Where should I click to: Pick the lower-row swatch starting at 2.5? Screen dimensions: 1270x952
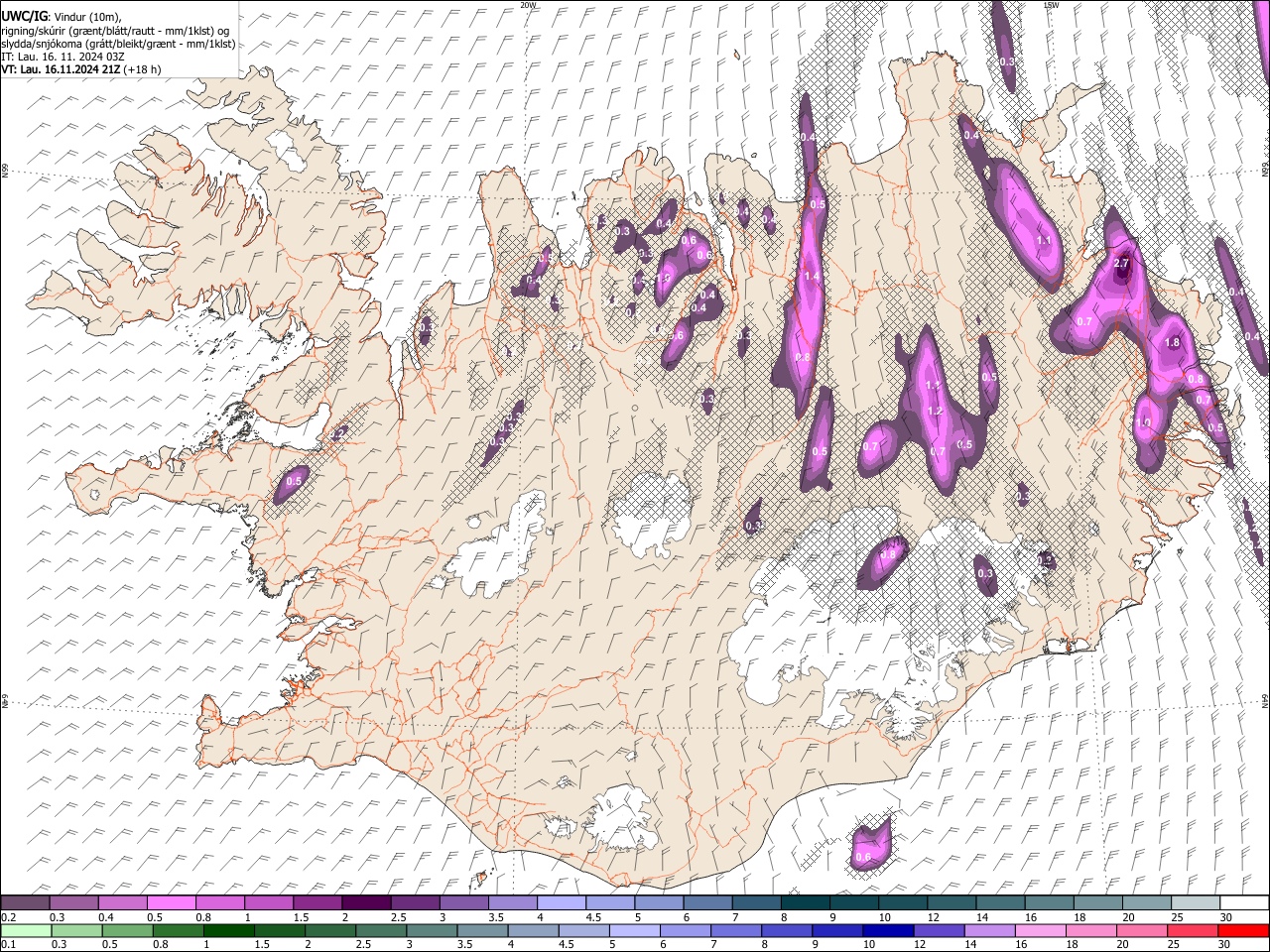click(x=381, y=930)
